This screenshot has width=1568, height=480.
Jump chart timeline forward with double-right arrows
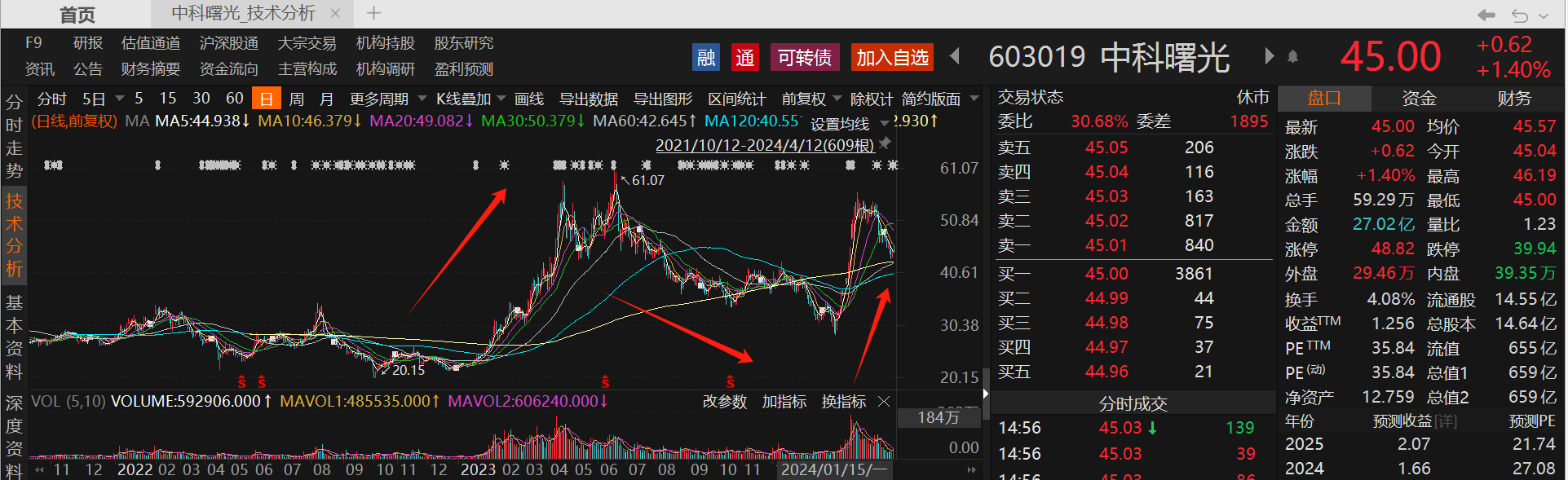tap(971, 470)
